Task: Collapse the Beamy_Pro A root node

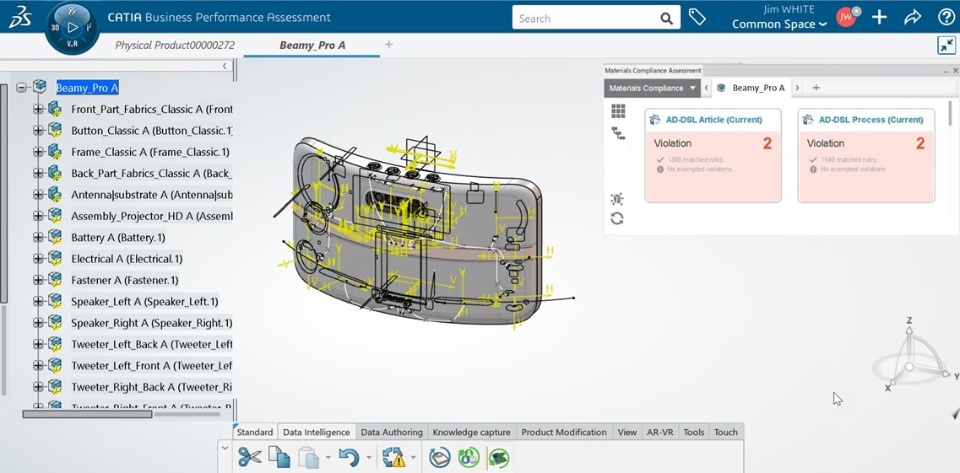Action: coord(22,88)
